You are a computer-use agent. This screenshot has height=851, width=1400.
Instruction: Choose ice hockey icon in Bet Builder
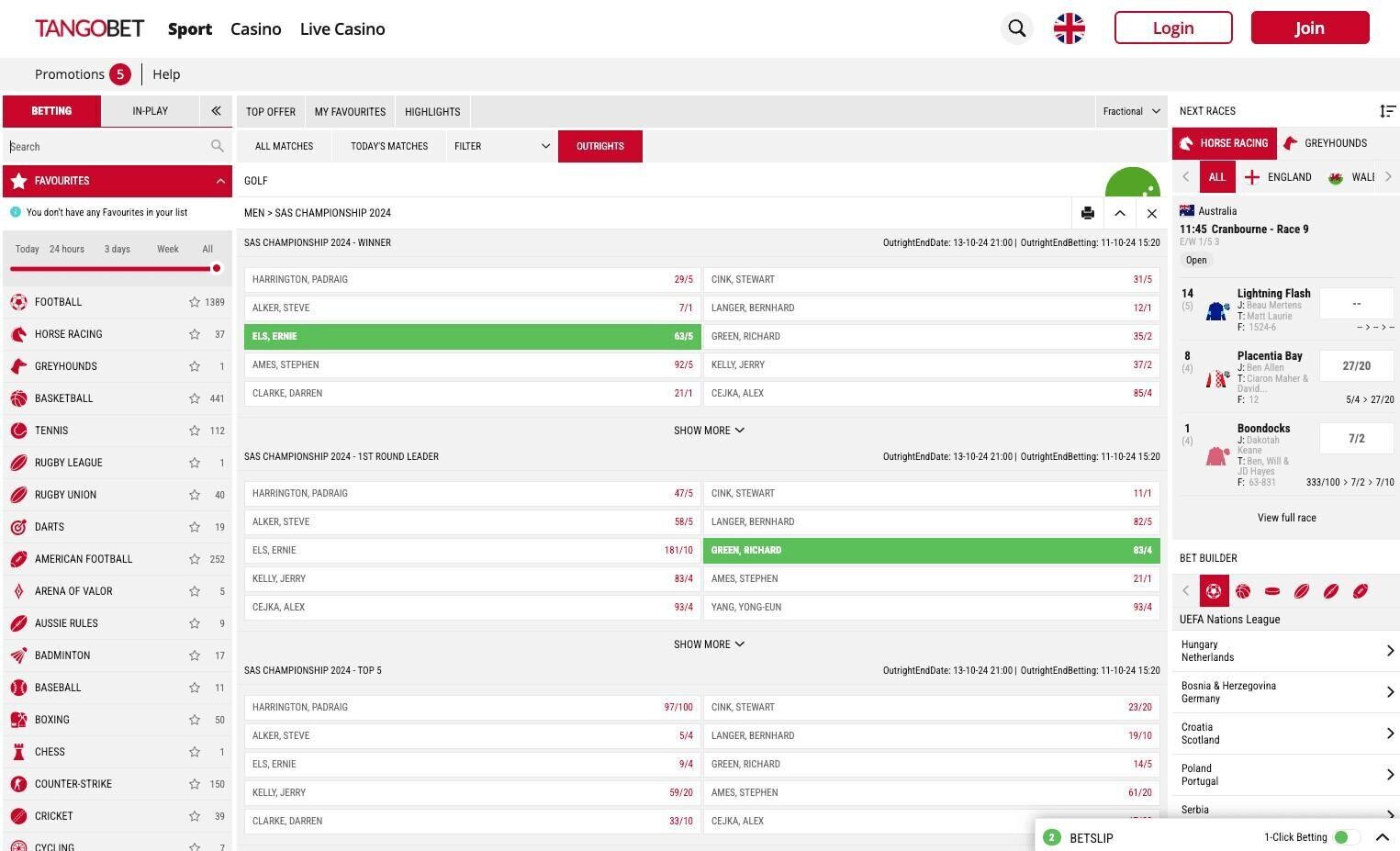point(1272,591)
